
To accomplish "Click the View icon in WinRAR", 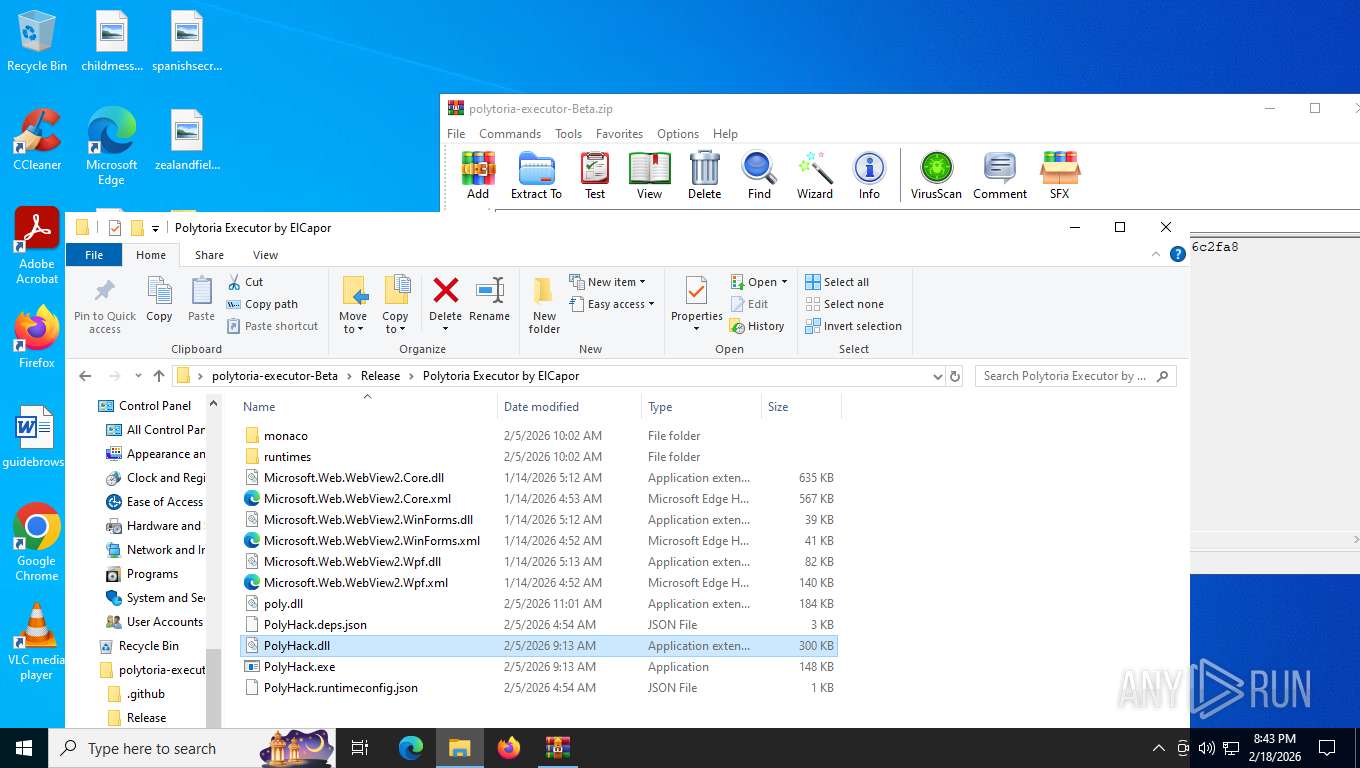I will coord(650,175).
